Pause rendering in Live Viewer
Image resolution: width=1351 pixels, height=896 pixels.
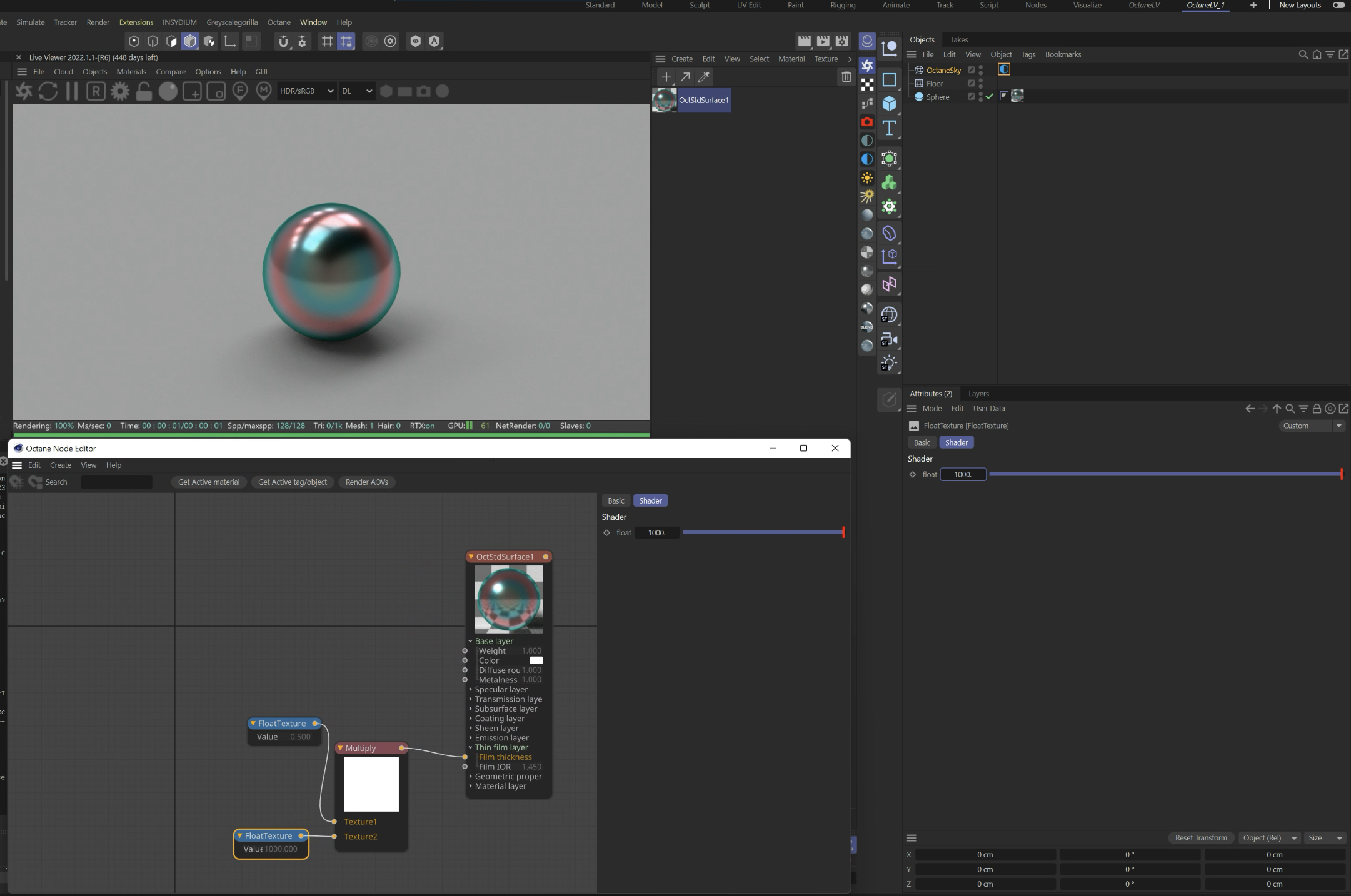click(x=72, y=91)
